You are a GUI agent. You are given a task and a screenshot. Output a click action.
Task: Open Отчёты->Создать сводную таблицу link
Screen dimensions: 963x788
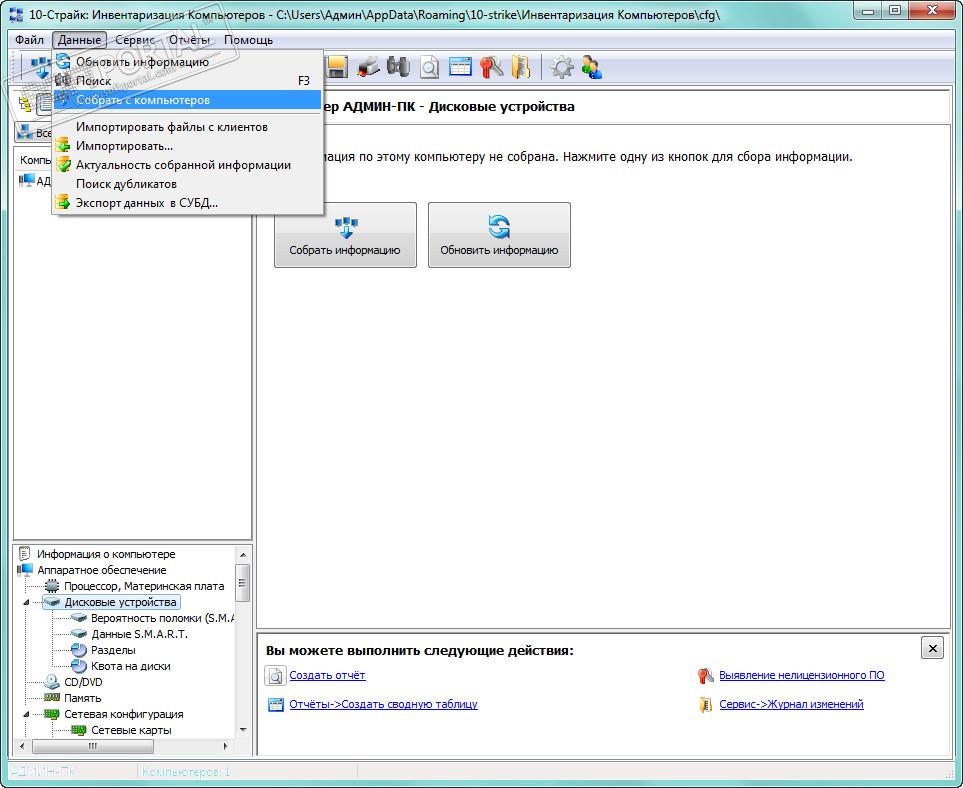(x=383, y=704)
